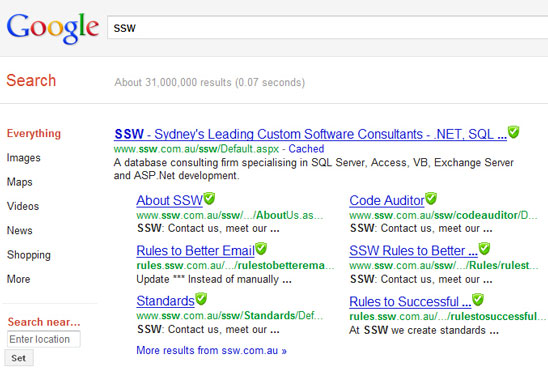Click the Google logo
The width and height of the screenshot is (548, 370).
(53, 28)
